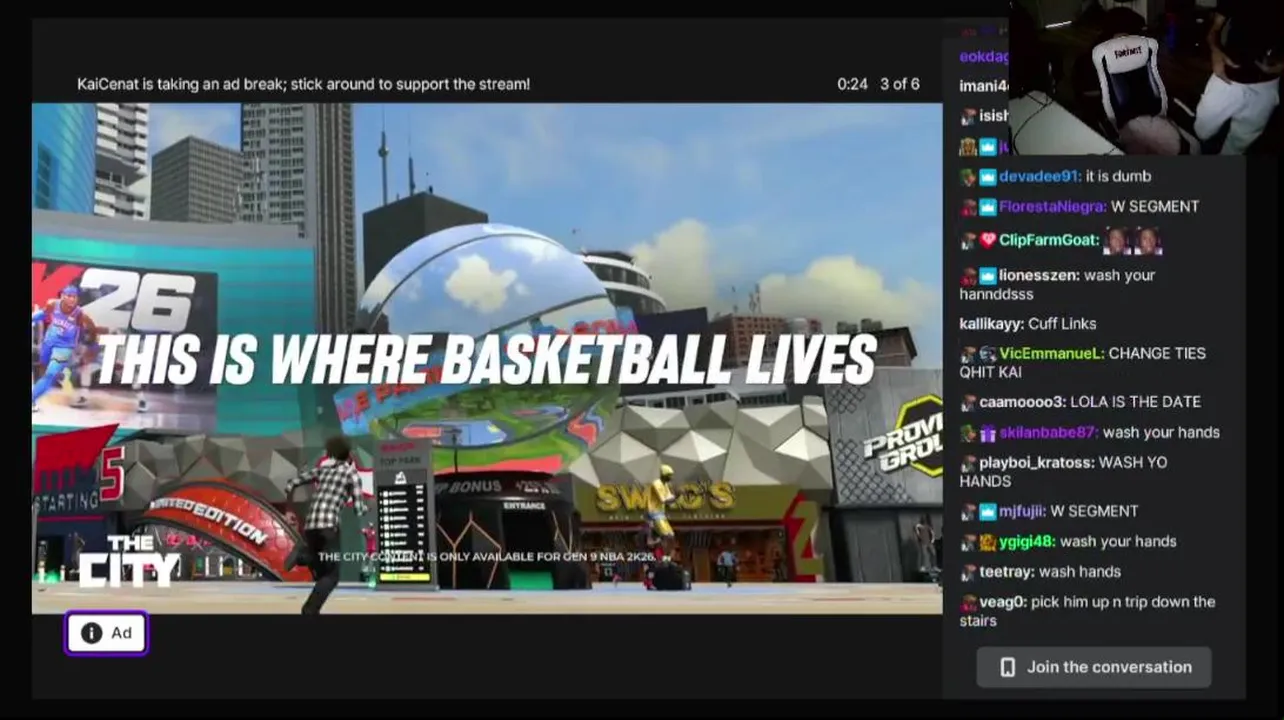Screen dimensions: 1284x720
Task: Click the '0:24' ad countdown timer
Action: tap(852, 84)
